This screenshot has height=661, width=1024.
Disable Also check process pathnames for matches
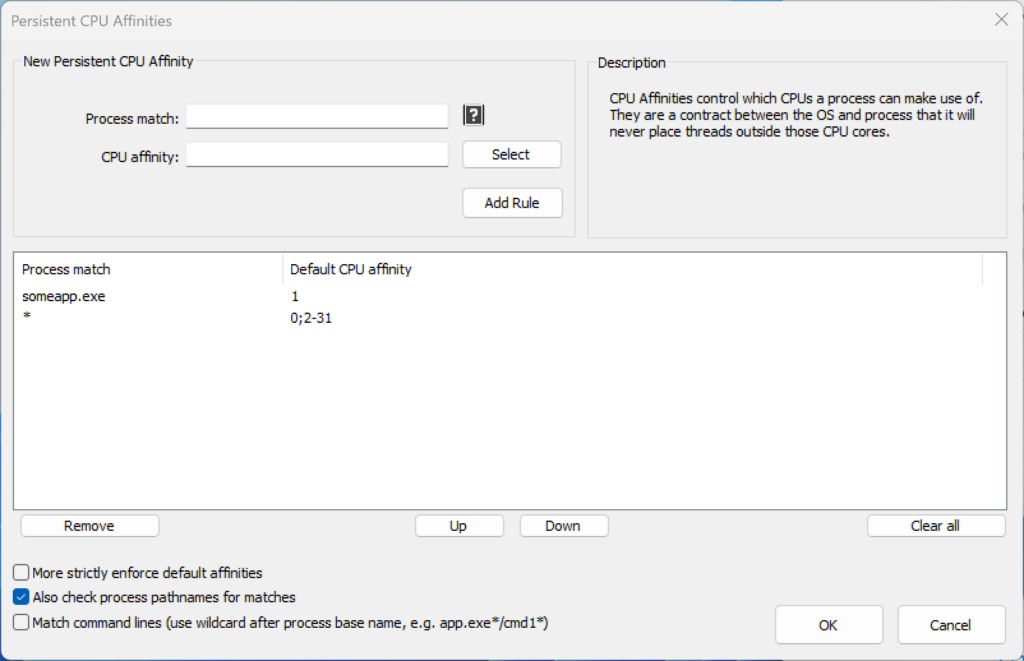click(20, 597)
